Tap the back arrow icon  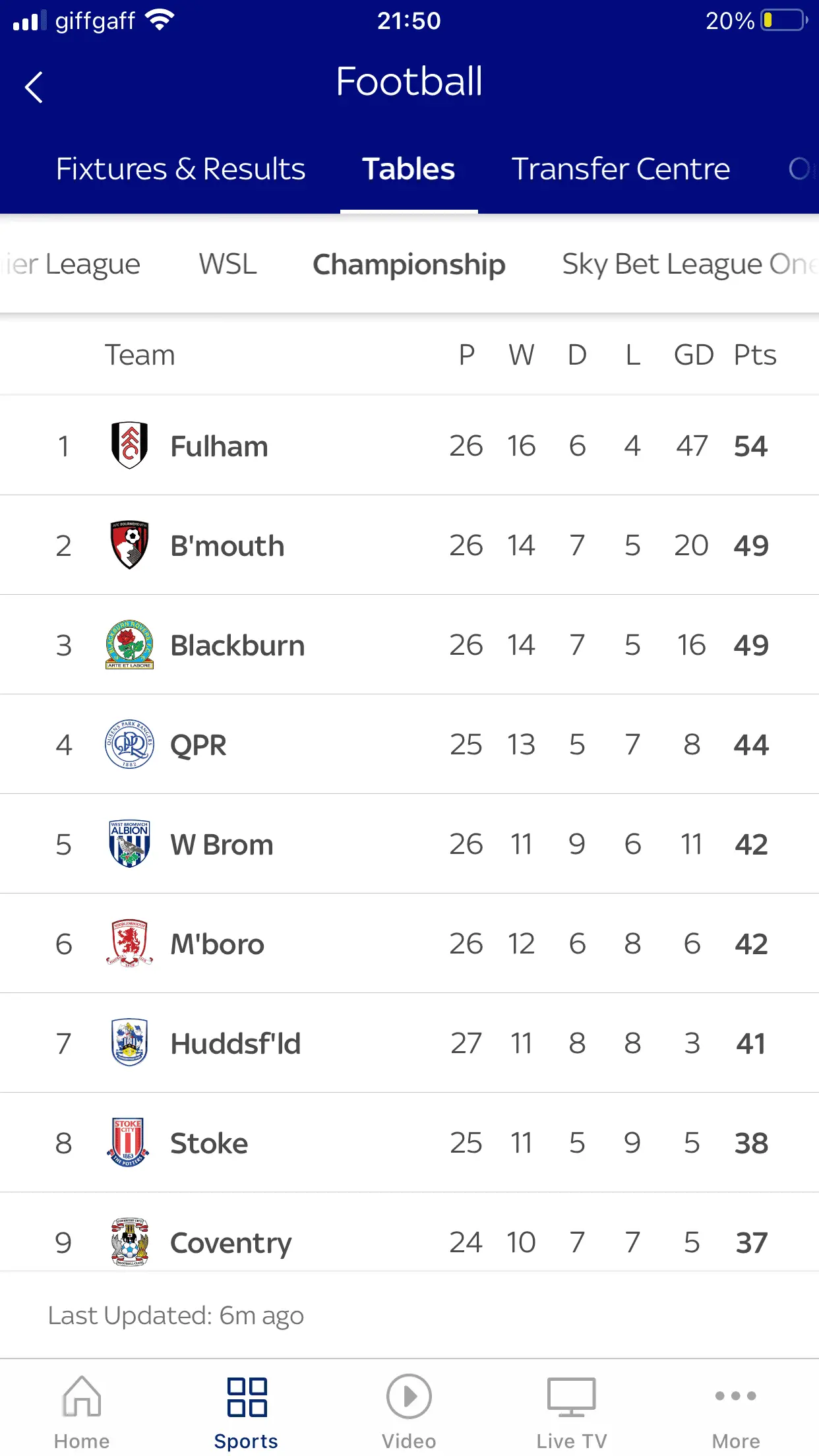(34, 87)
